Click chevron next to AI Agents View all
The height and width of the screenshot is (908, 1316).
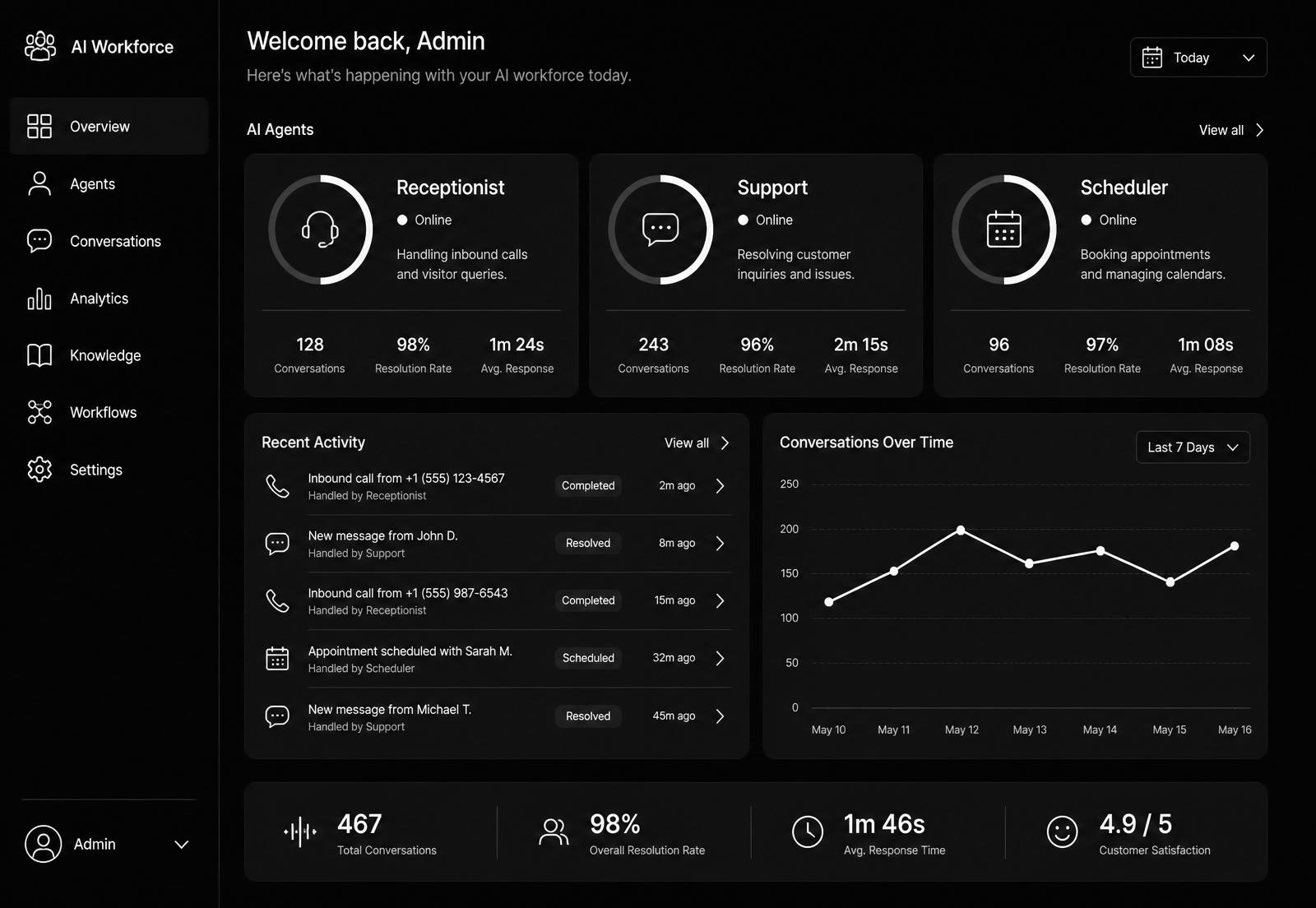pyautogui.click(x=1259, y=130)
